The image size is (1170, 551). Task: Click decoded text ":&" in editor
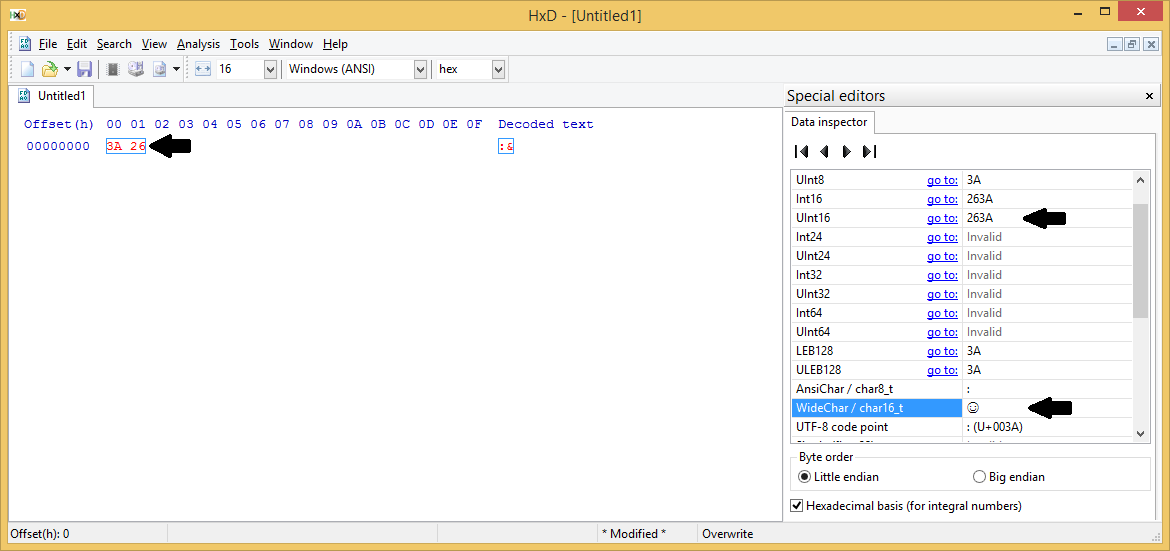(x=506, y=146)
